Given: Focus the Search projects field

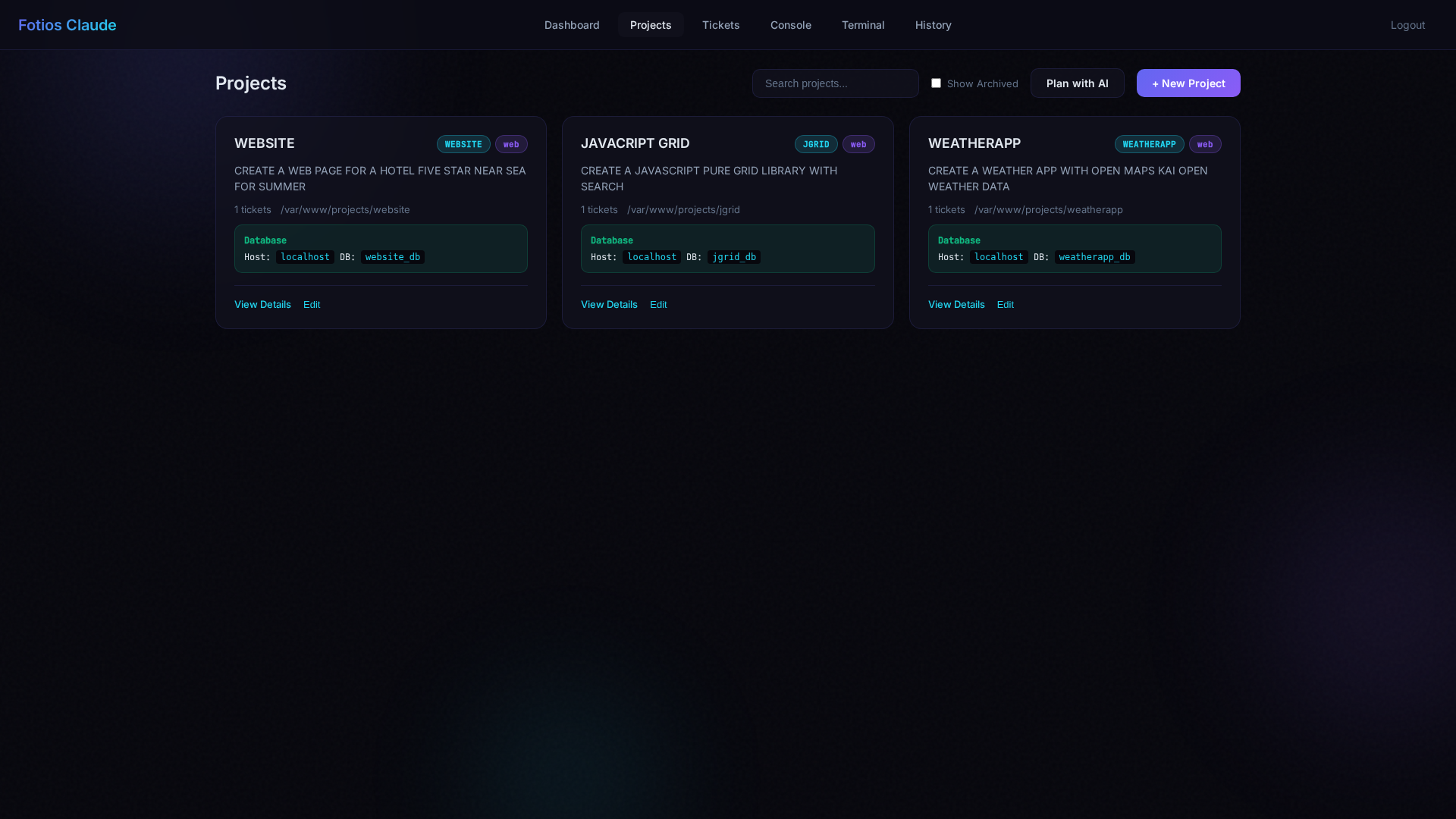Looking at the screenshot, I should tap(835, 83).
